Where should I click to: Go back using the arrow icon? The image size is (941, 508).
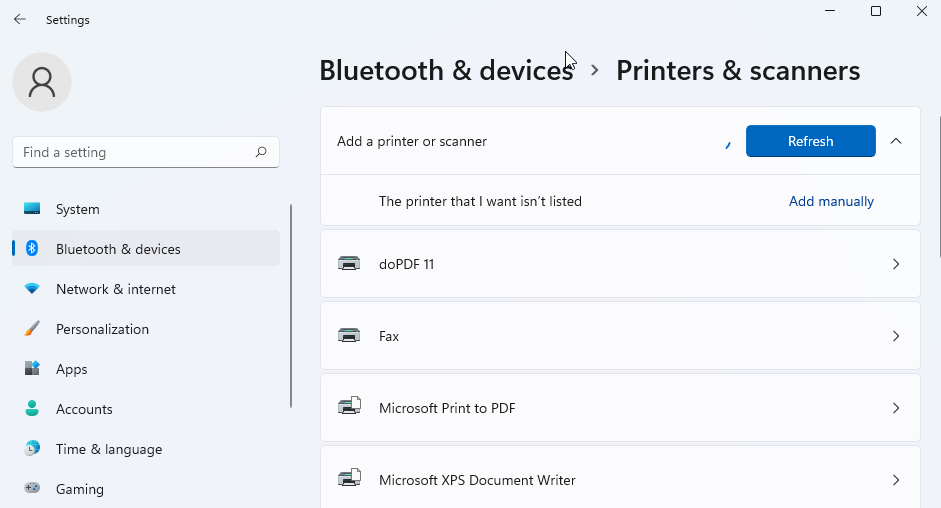20,19
